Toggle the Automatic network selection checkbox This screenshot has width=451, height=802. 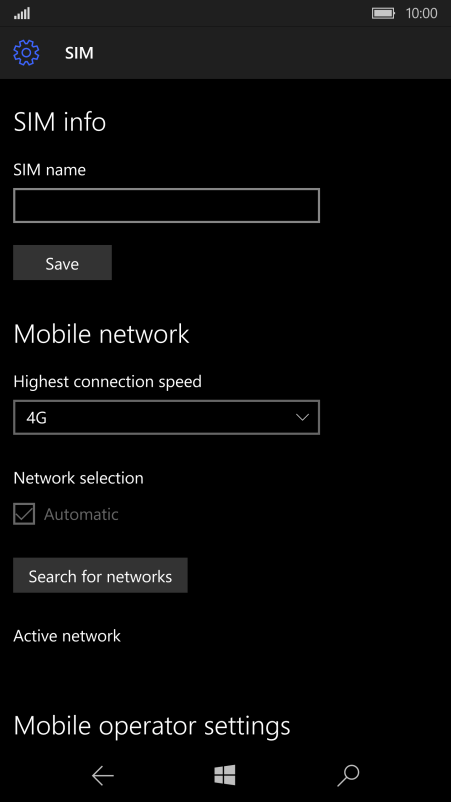(x=24, y=514)
